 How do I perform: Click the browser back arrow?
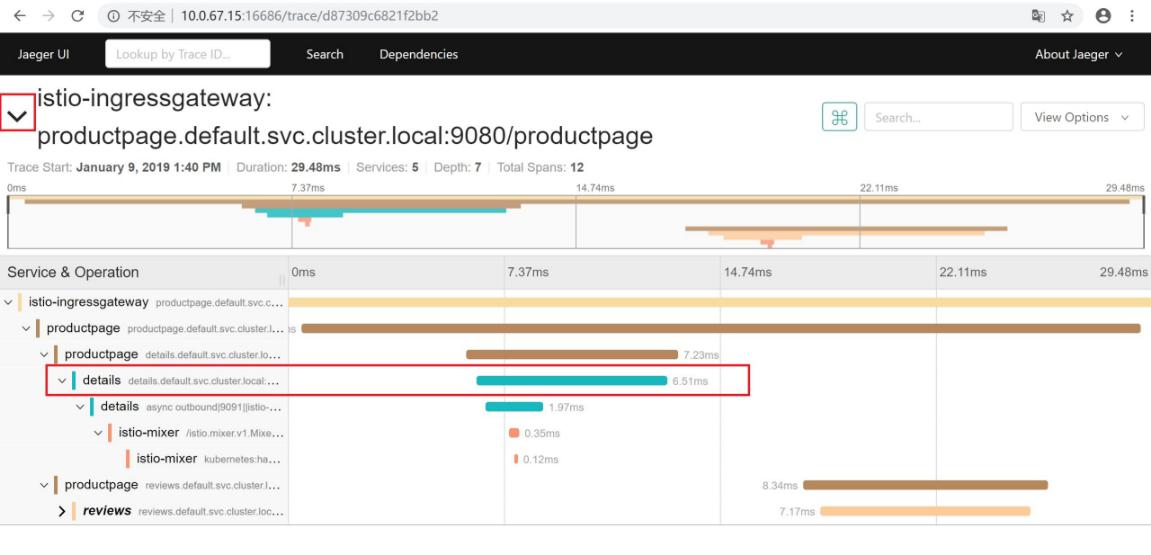click(x=19, y=16)
